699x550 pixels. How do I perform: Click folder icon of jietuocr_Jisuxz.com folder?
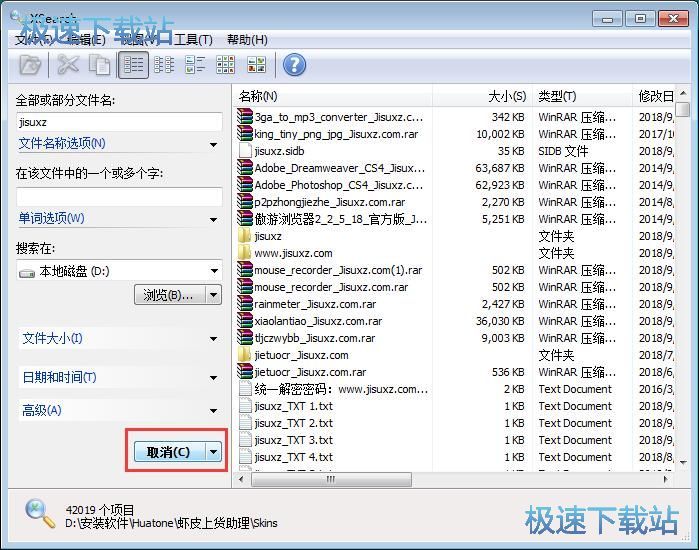[244, 355]
